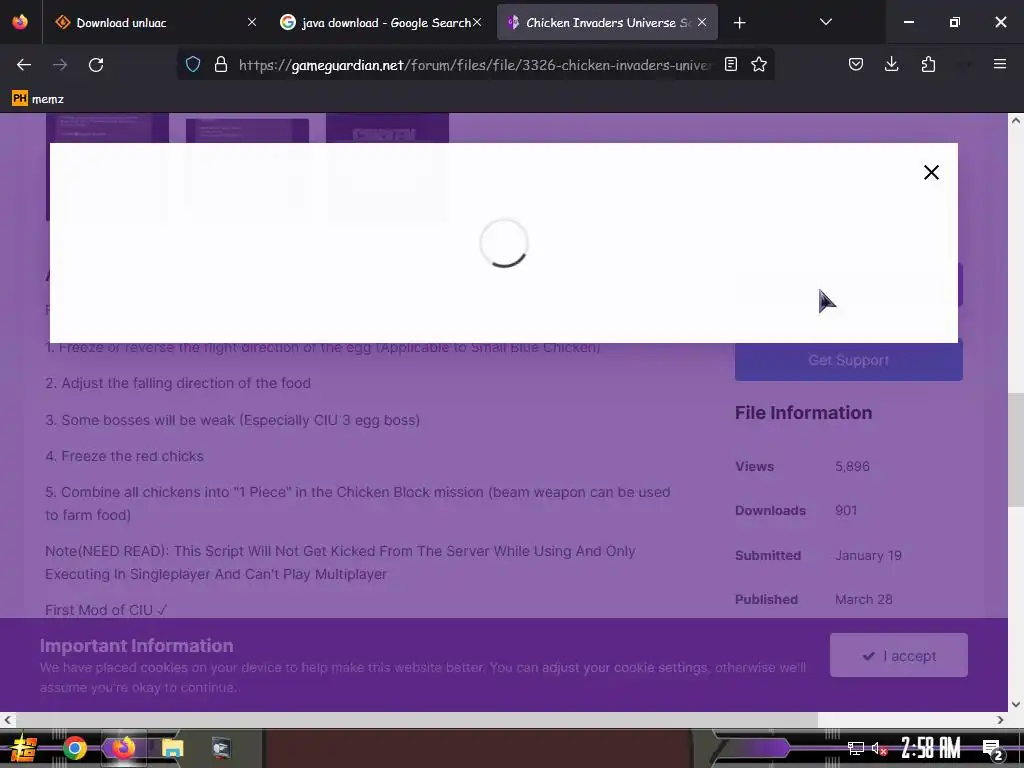
Task: Open the Firefox downloads panel
Action: coord(891,64)
